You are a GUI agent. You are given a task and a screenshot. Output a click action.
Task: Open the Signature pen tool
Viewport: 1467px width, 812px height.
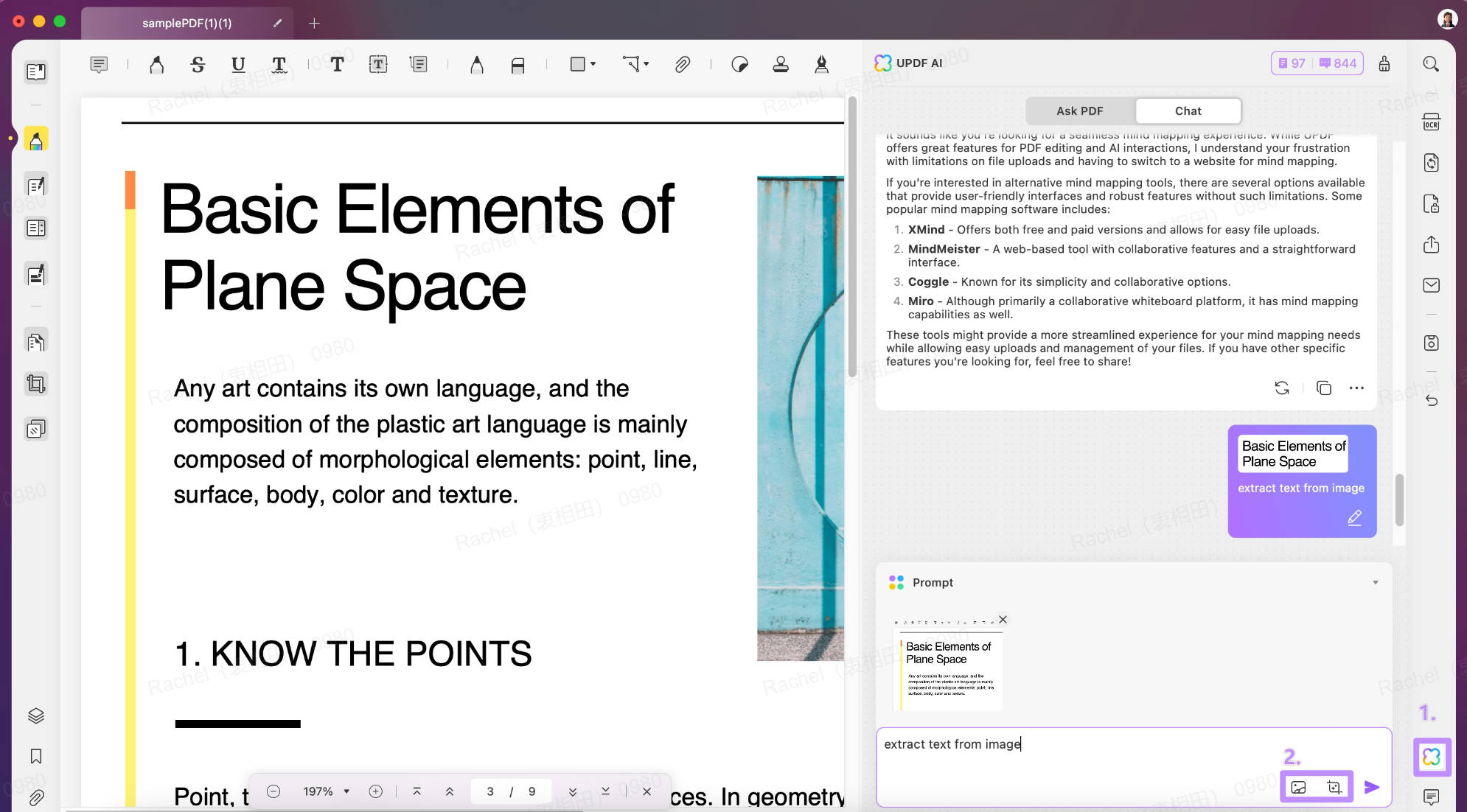point(821,65)
